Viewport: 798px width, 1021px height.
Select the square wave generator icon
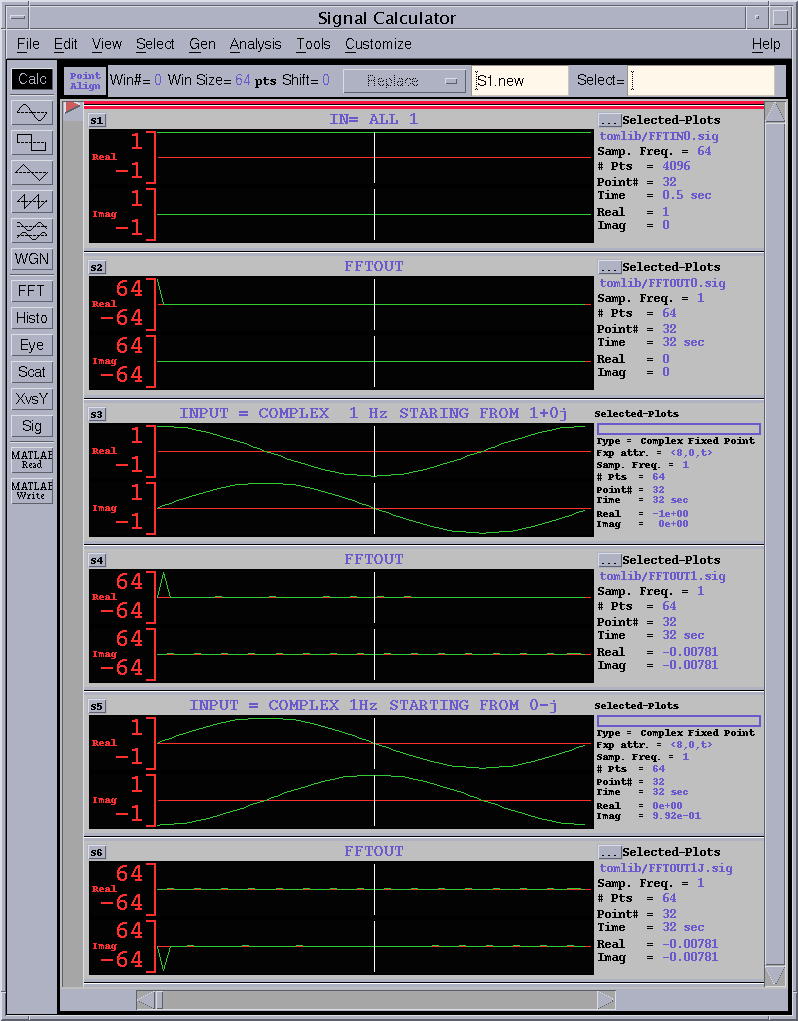coord(32,142)
